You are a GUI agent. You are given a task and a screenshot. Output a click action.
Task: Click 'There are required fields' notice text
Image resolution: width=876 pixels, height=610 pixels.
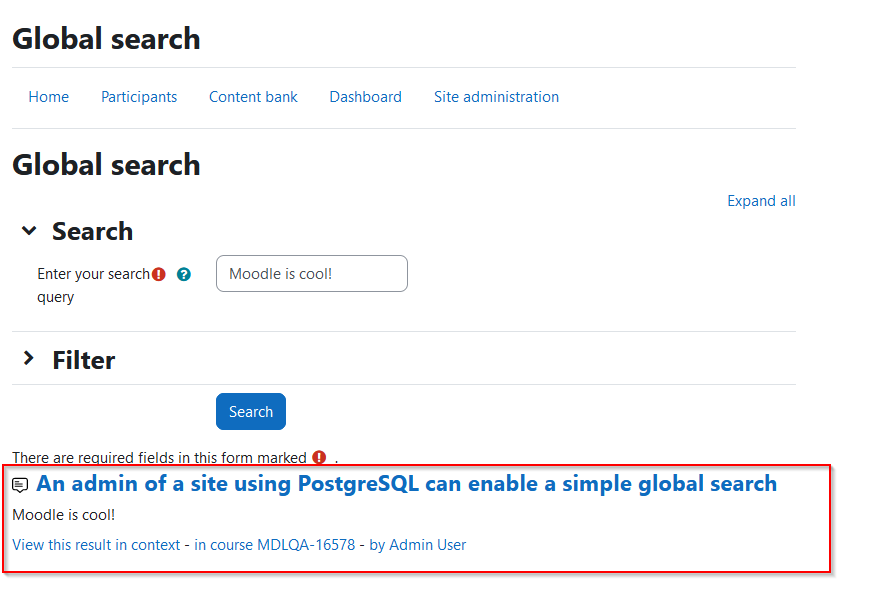159,458
